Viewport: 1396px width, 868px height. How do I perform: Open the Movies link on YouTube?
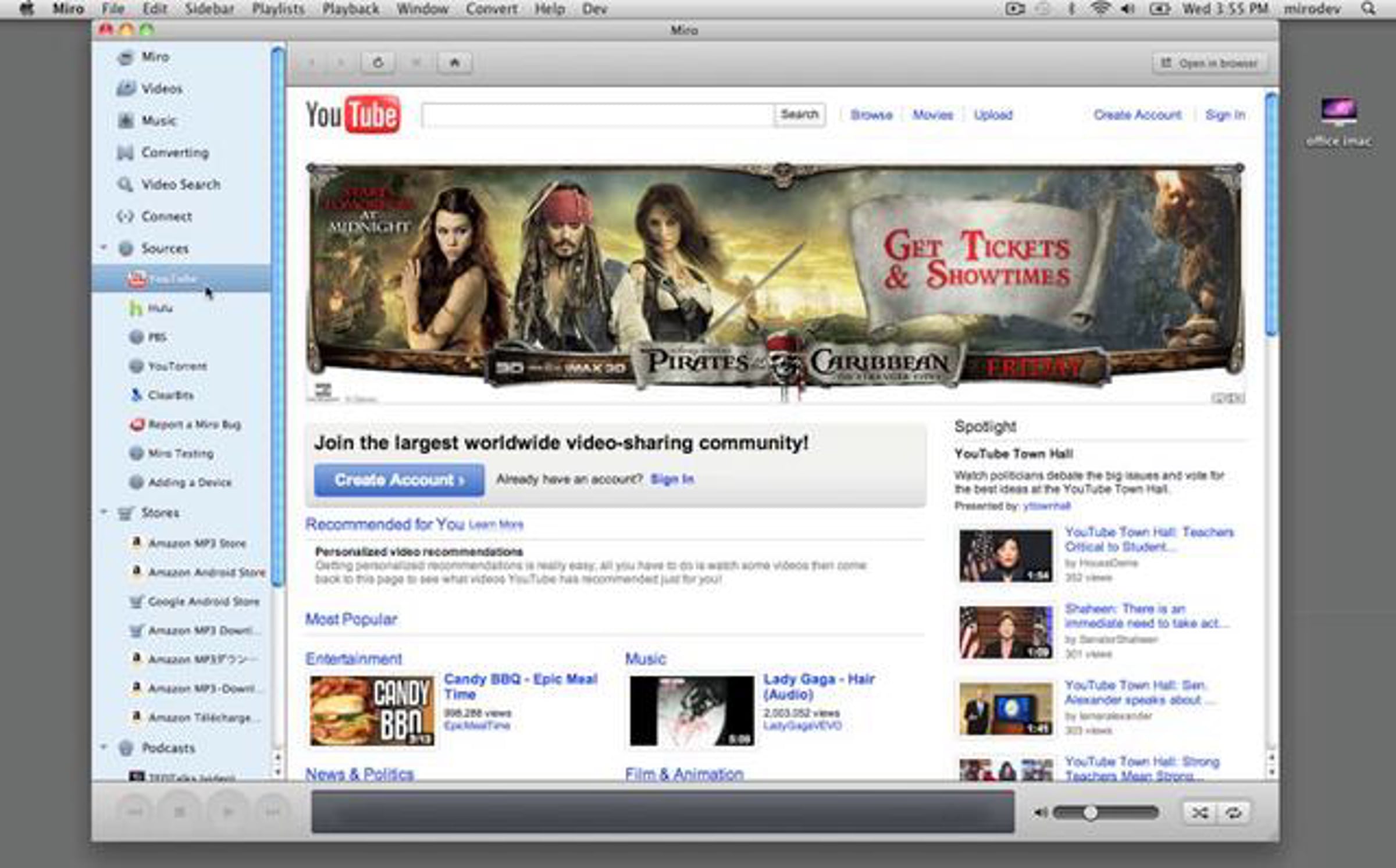click(x=932, y=115)
